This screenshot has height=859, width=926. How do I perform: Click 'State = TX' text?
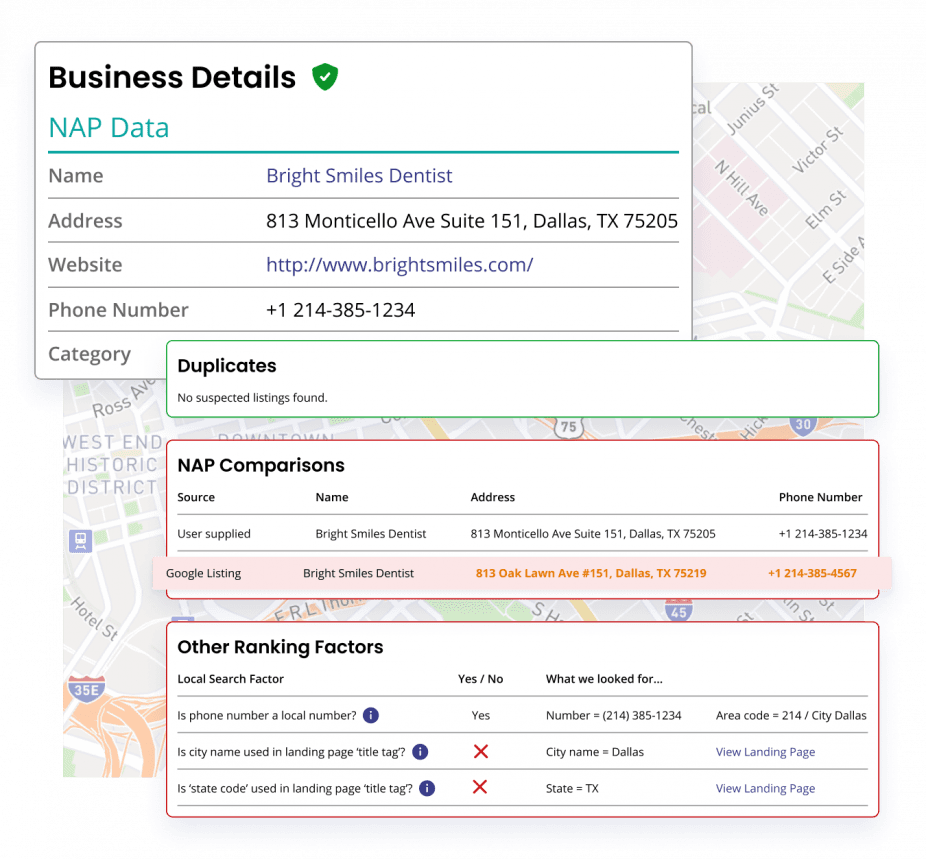tap(572, 789)
